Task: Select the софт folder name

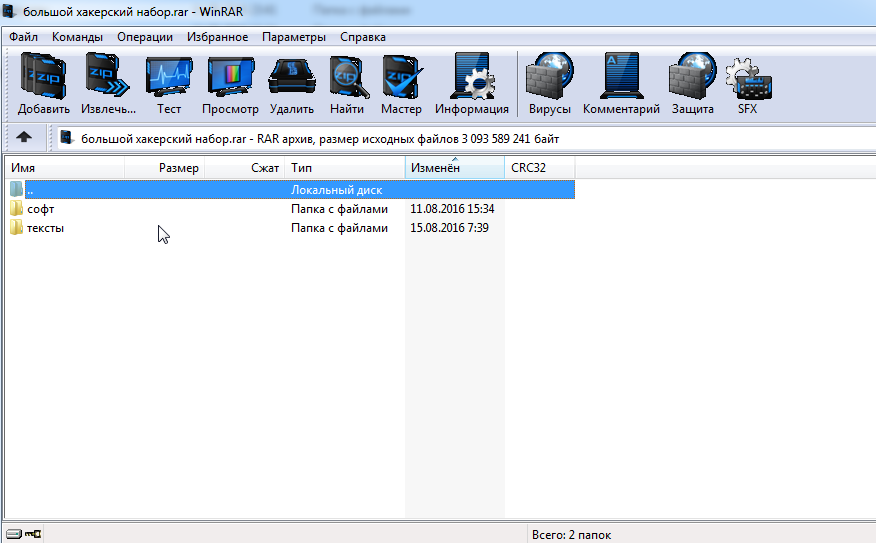Action: (x=41, y=209)
